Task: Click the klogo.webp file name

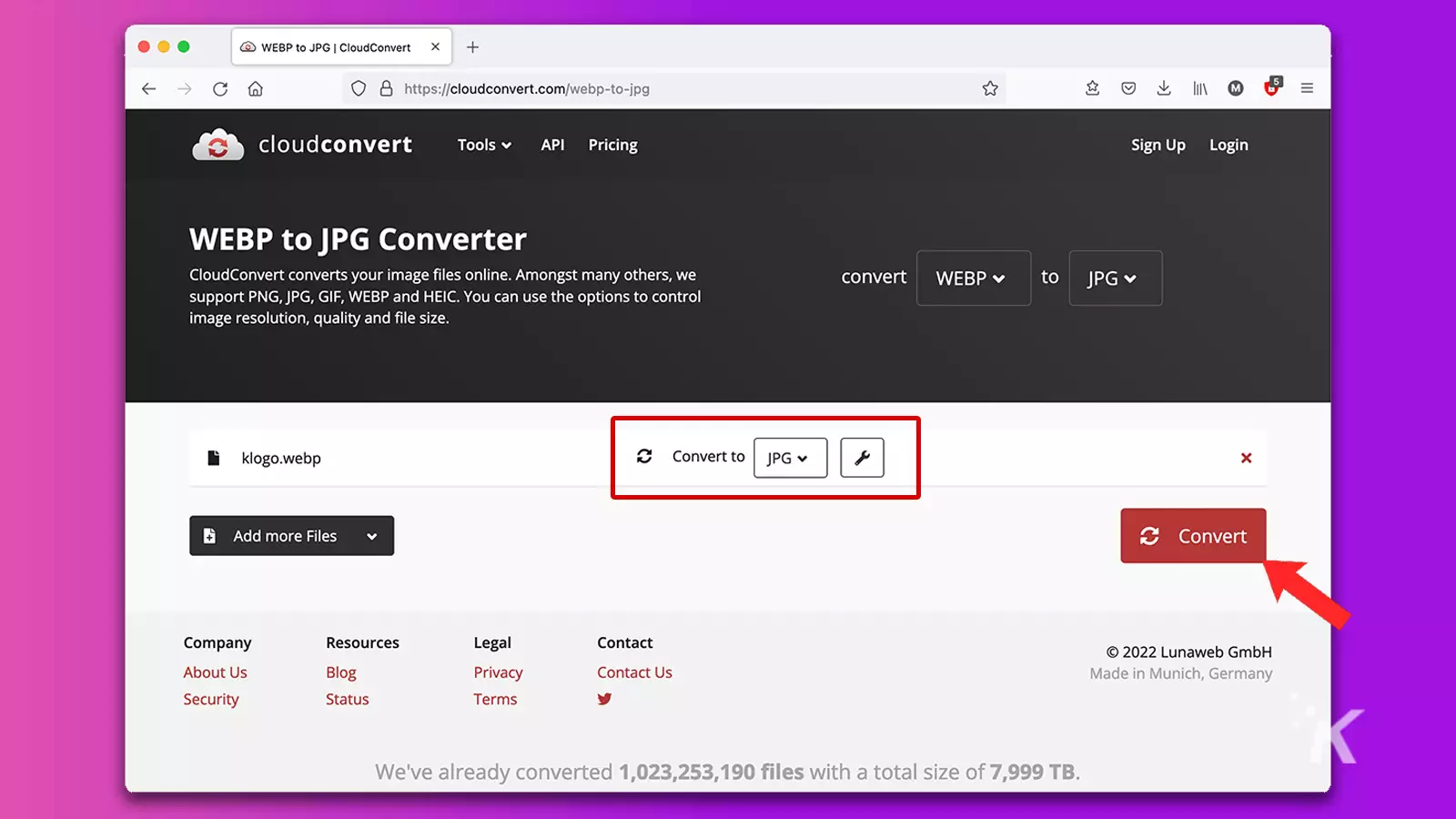Action: pyautogui.click(x=281, y=458)
